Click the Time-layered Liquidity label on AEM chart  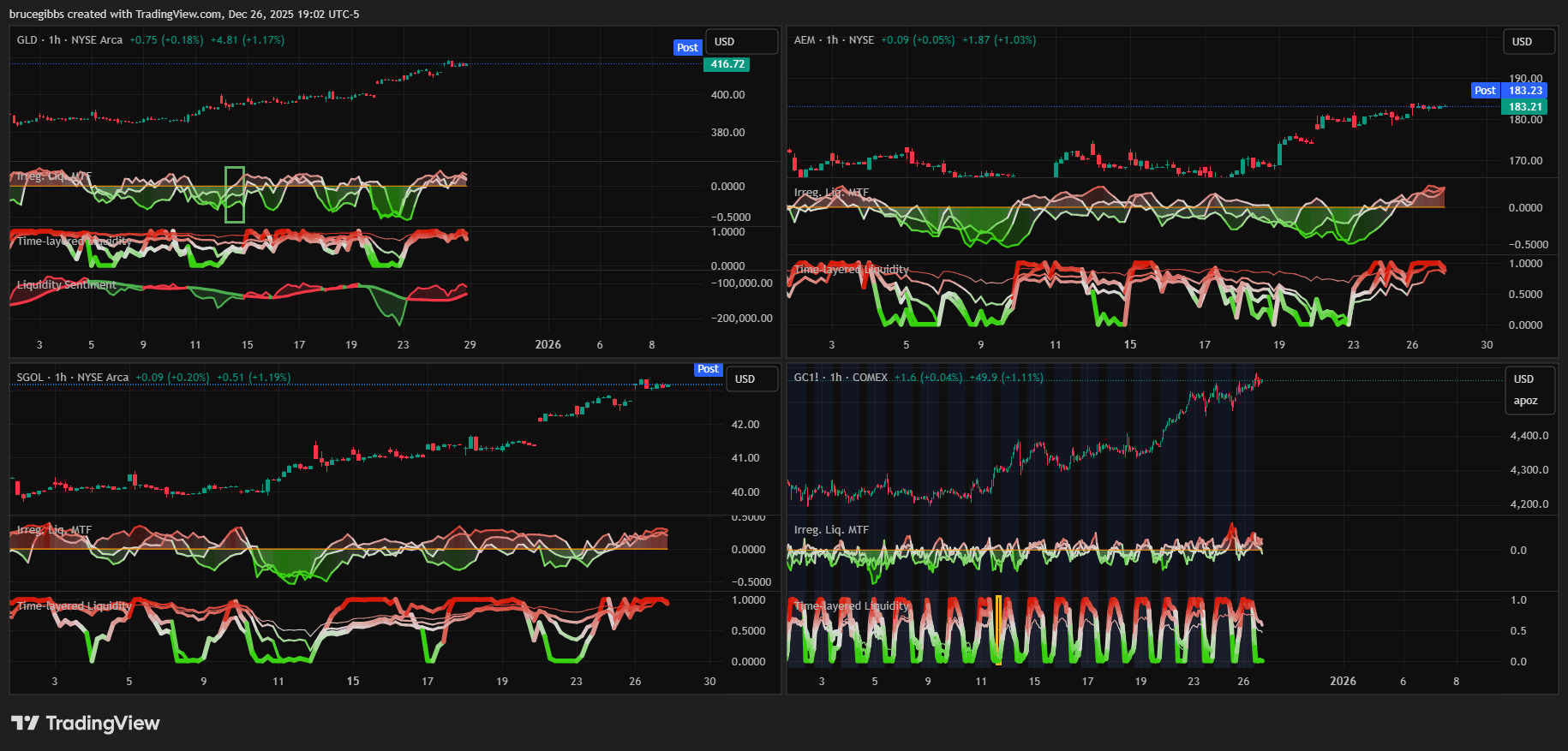point(852,270)
